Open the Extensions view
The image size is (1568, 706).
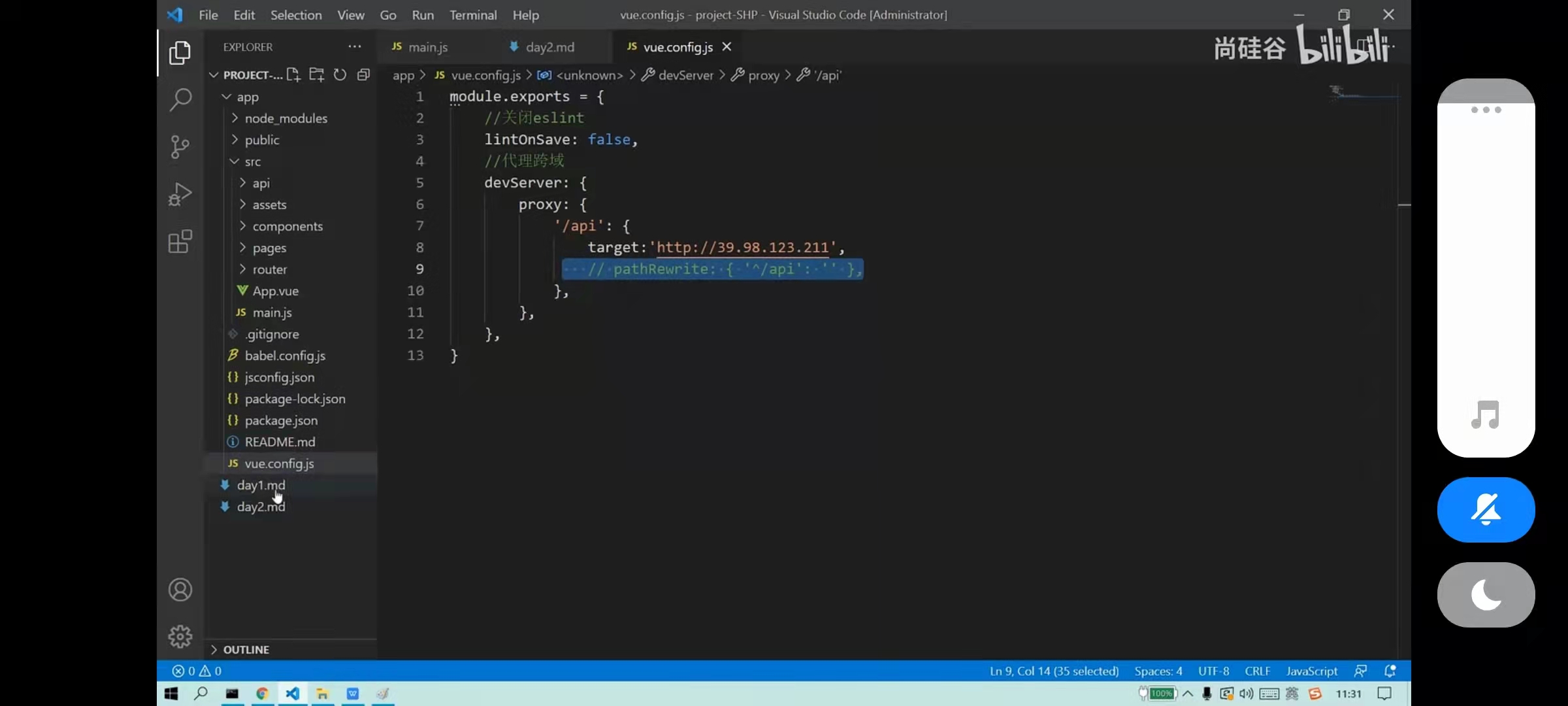point(180,242)
